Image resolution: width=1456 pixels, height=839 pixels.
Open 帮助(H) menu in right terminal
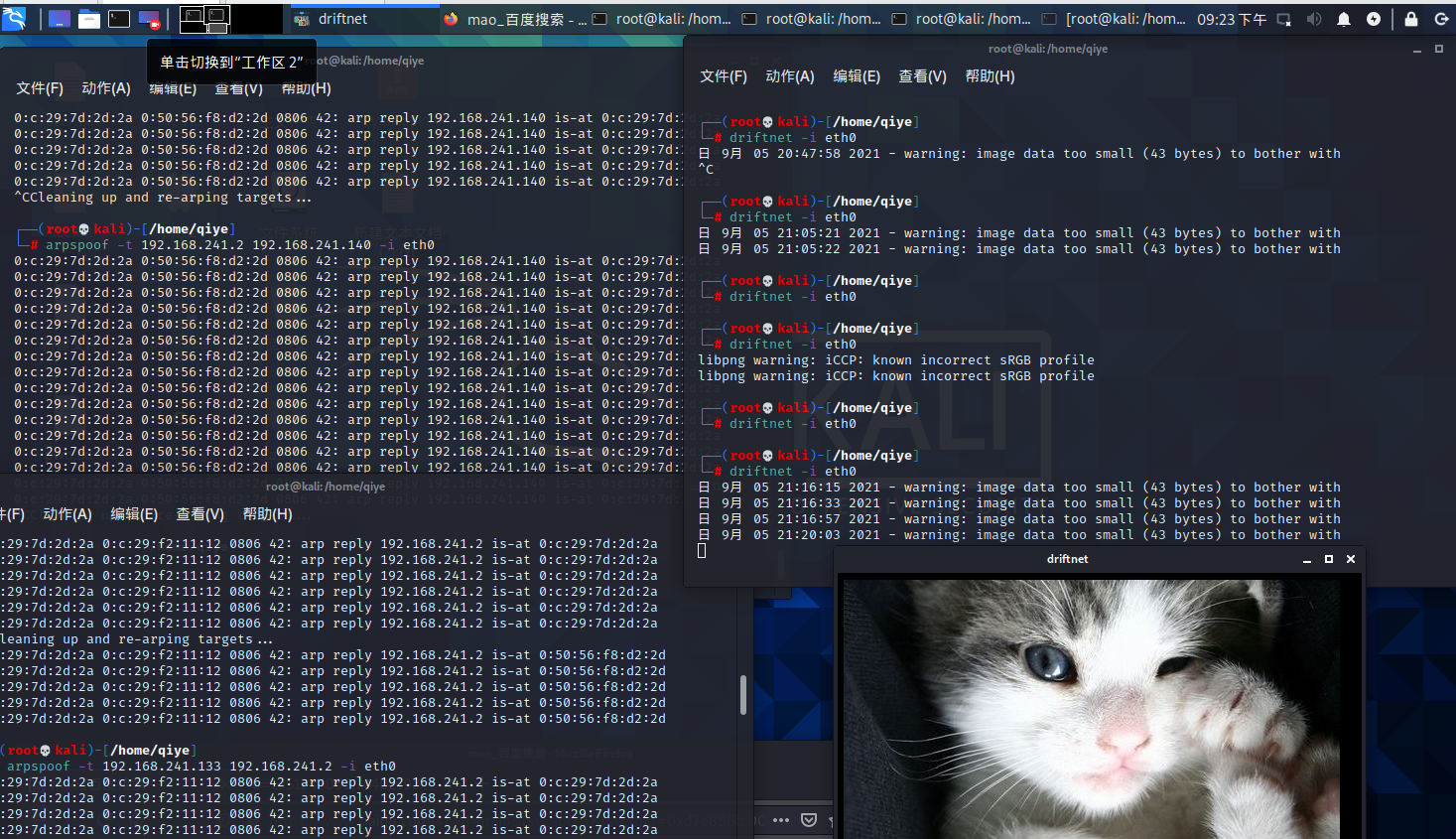[x=991, y=76]
